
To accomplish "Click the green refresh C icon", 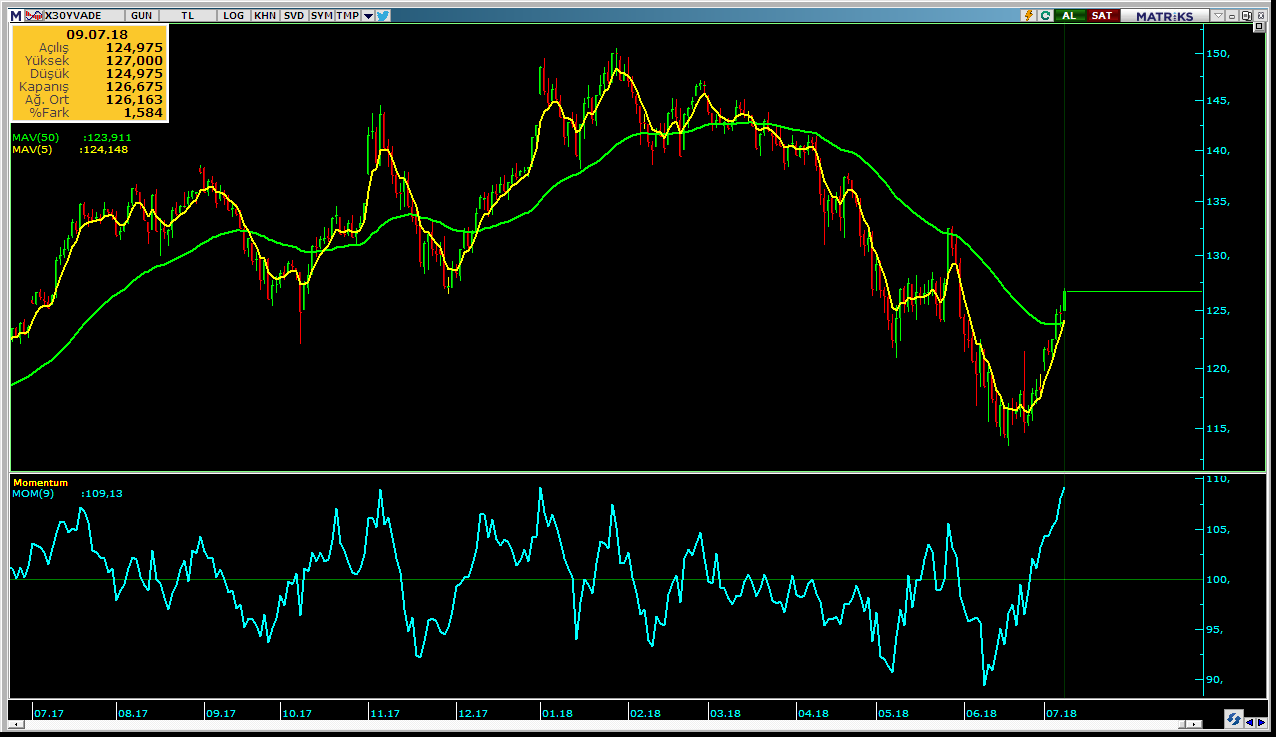I will coord(1045,16).
